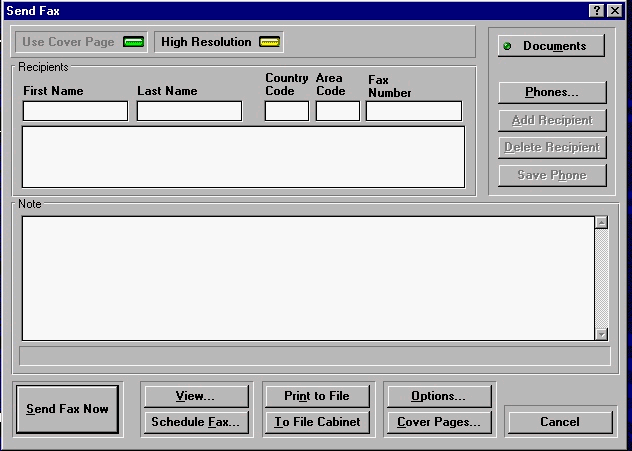632x451 pixels.
Task: Focus the Last Name text box
Action: click(x=189, y=111)
